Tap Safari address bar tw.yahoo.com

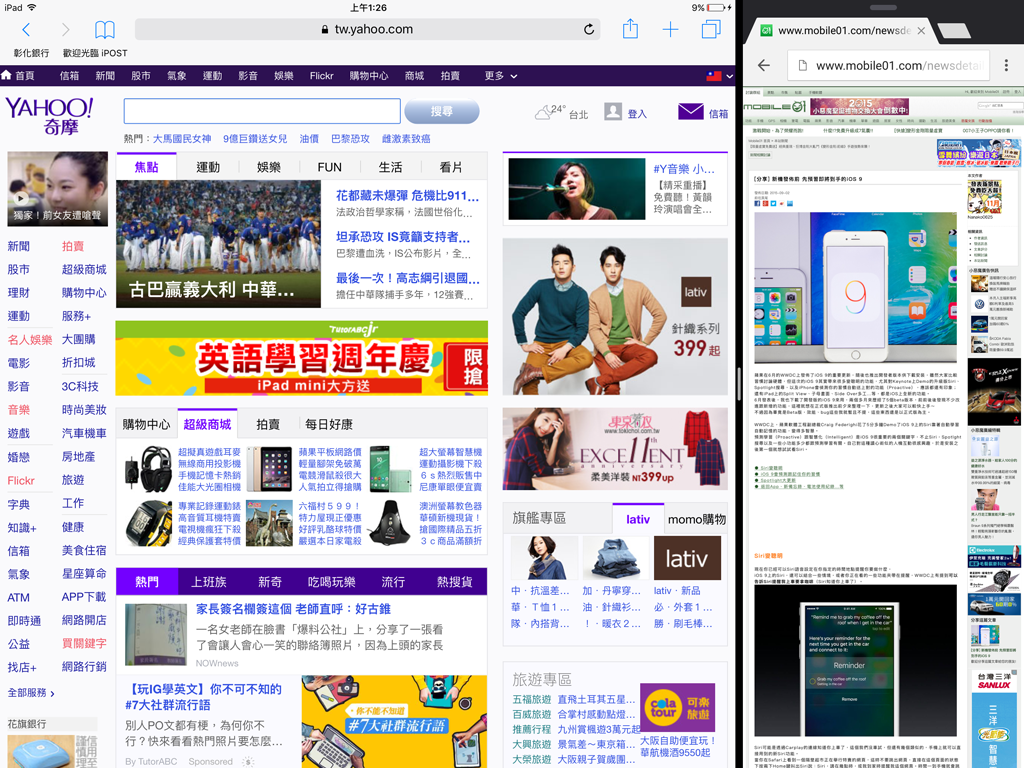(368, 29)
